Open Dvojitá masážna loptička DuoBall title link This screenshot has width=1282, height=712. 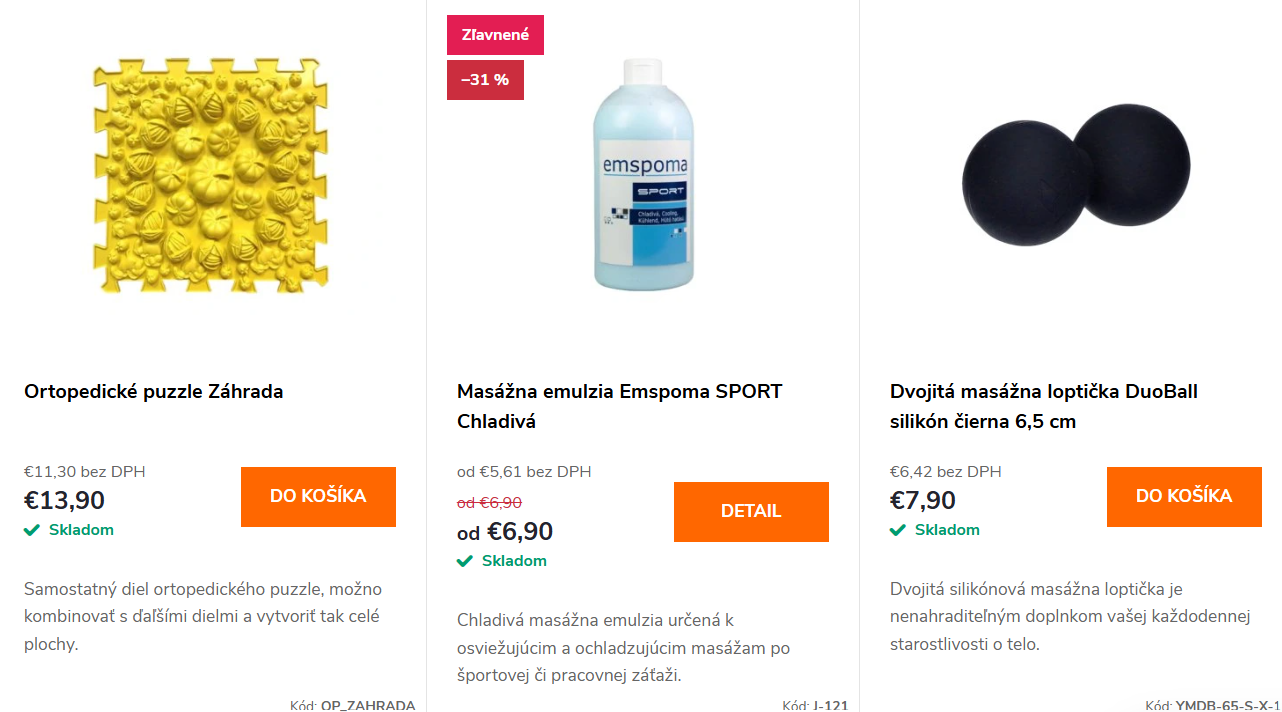(1044, 406)
